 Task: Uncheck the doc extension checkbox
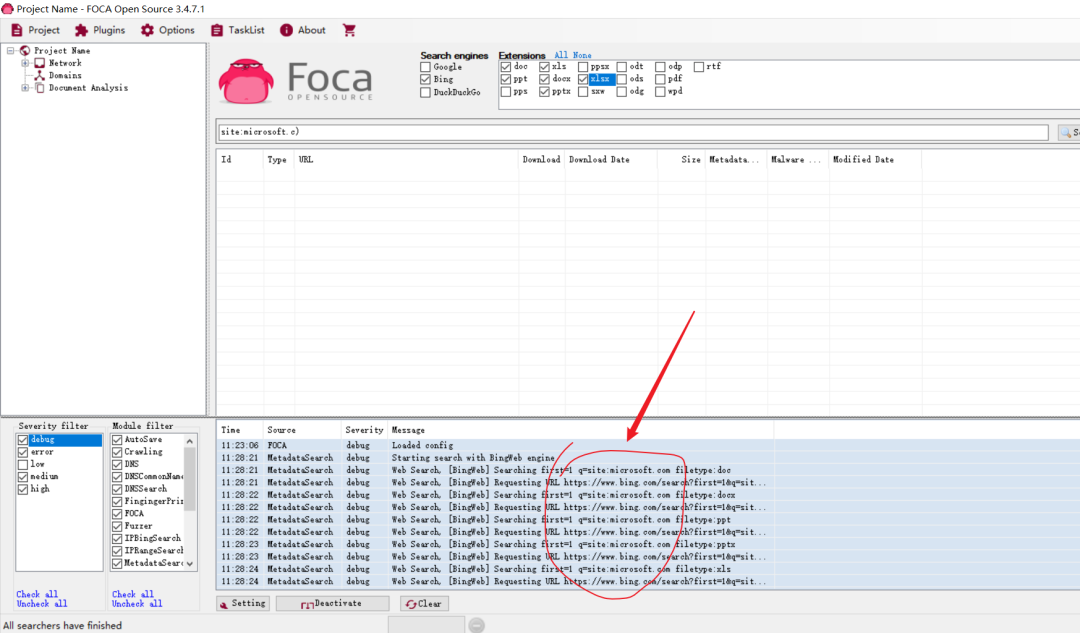click(506, 67)
